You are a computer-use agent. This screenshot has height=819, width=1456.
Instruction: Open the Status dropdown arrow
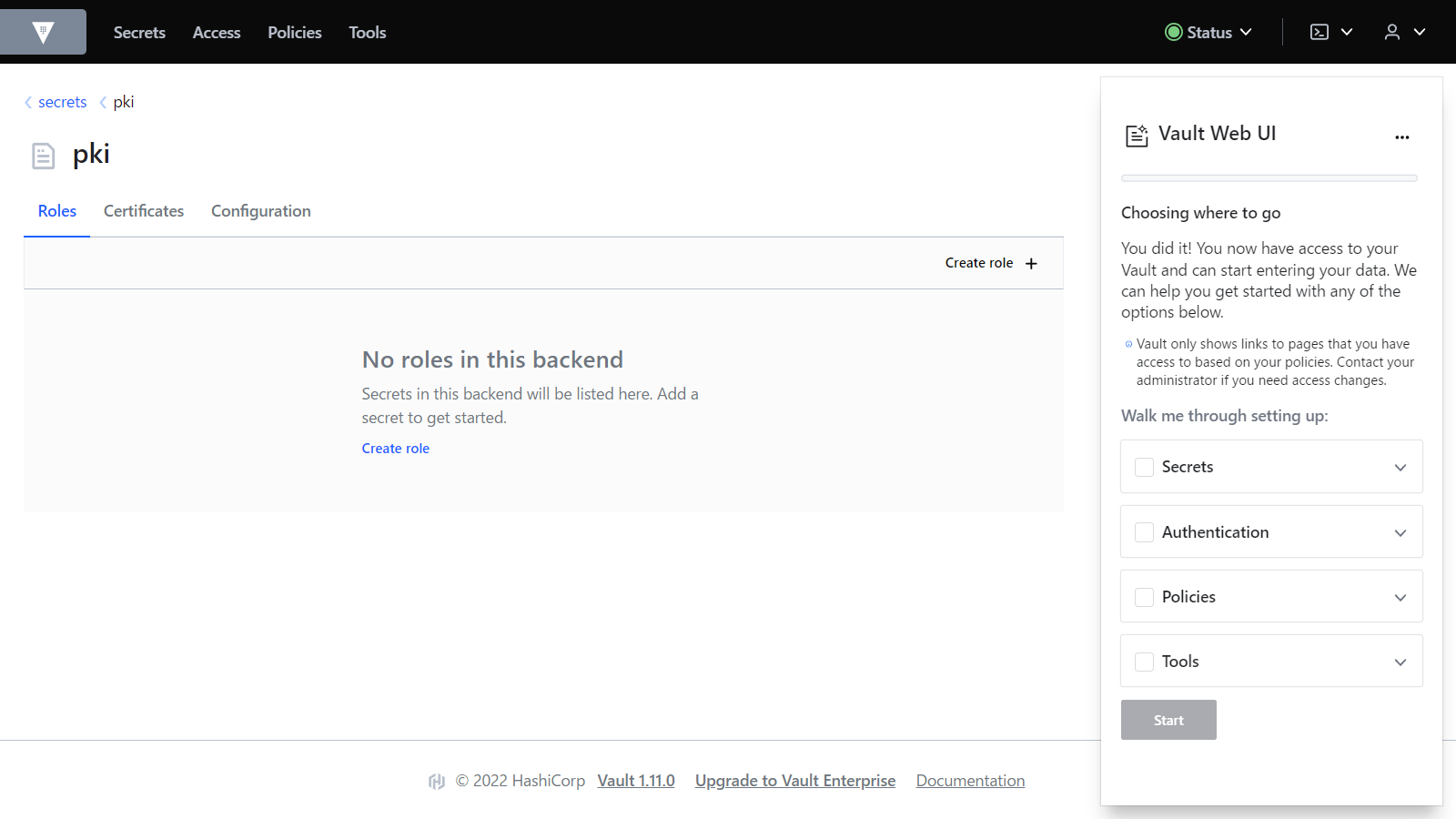click(x=1246, y=33)
